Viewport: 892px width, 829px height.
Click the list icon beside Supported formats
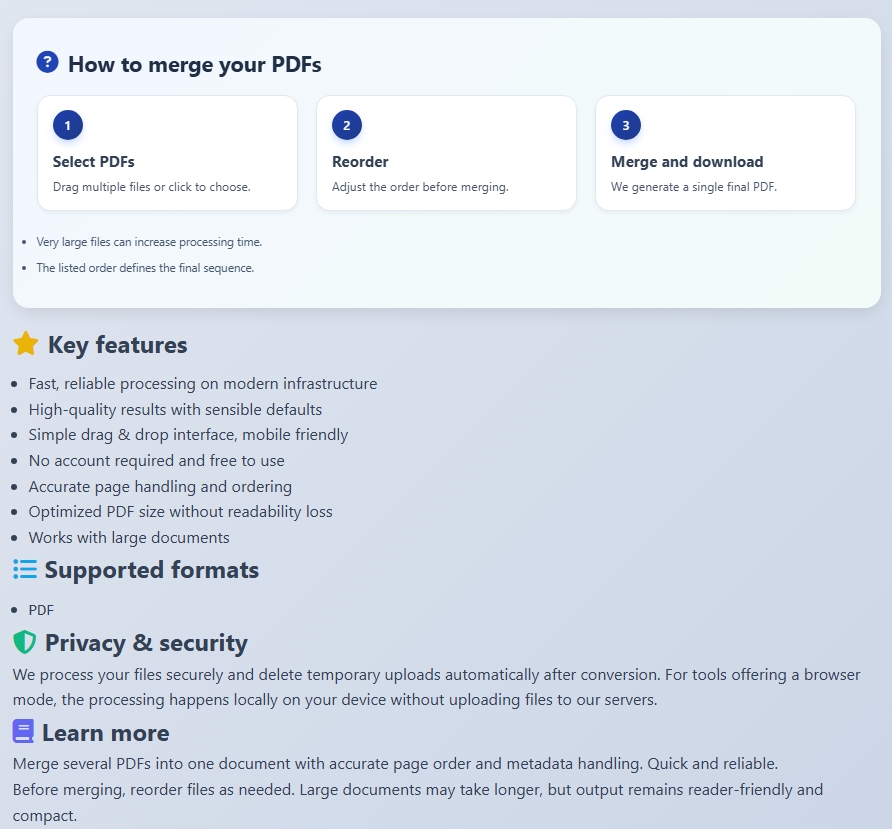coord(24,568)
